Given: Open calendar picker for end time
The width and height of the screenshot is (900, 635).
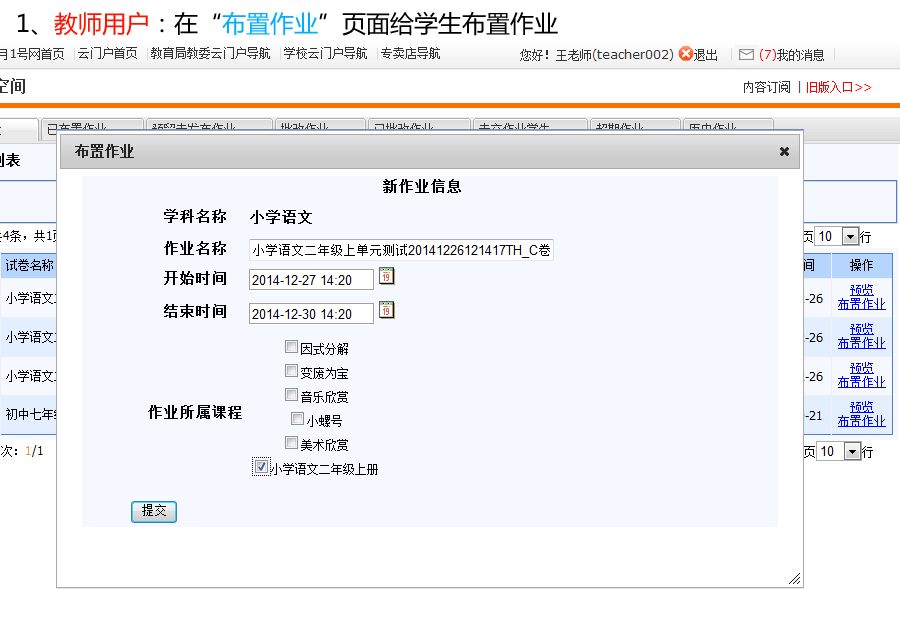Looking at the screenshot, I should [x=386, y=311].
